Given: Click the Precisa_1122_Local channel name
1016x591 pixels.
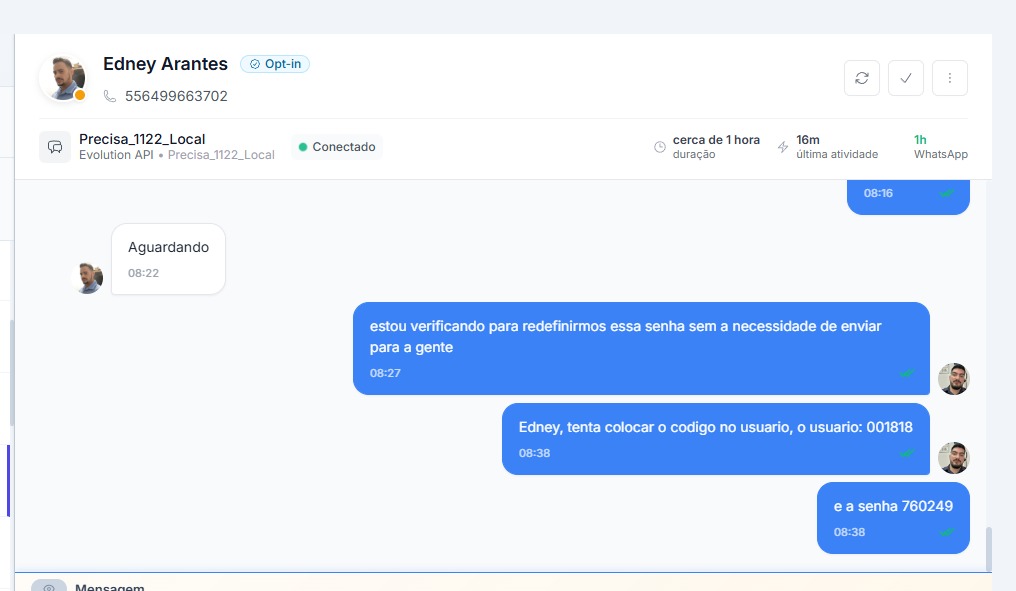Looking at the screenshot, I should [142, 139].
